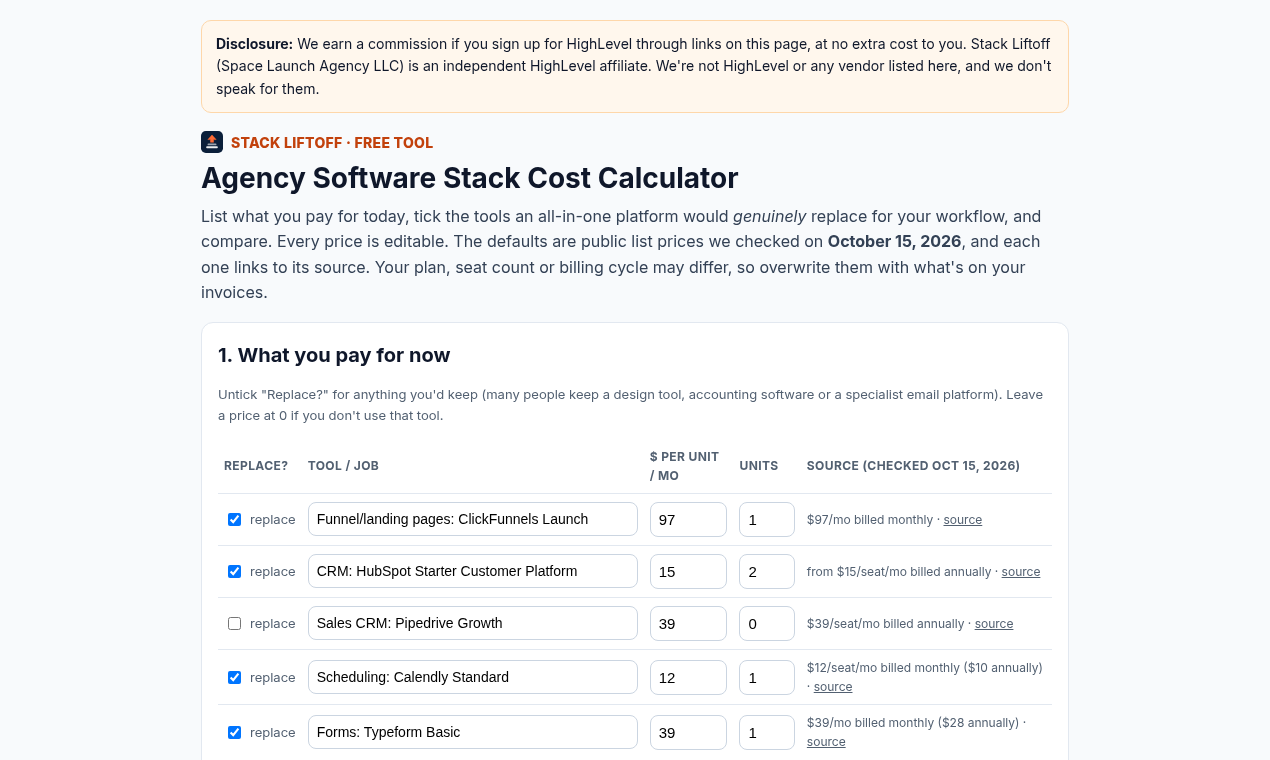
Task: Click the Calendly price field showing 12
Action: [688, 677]
